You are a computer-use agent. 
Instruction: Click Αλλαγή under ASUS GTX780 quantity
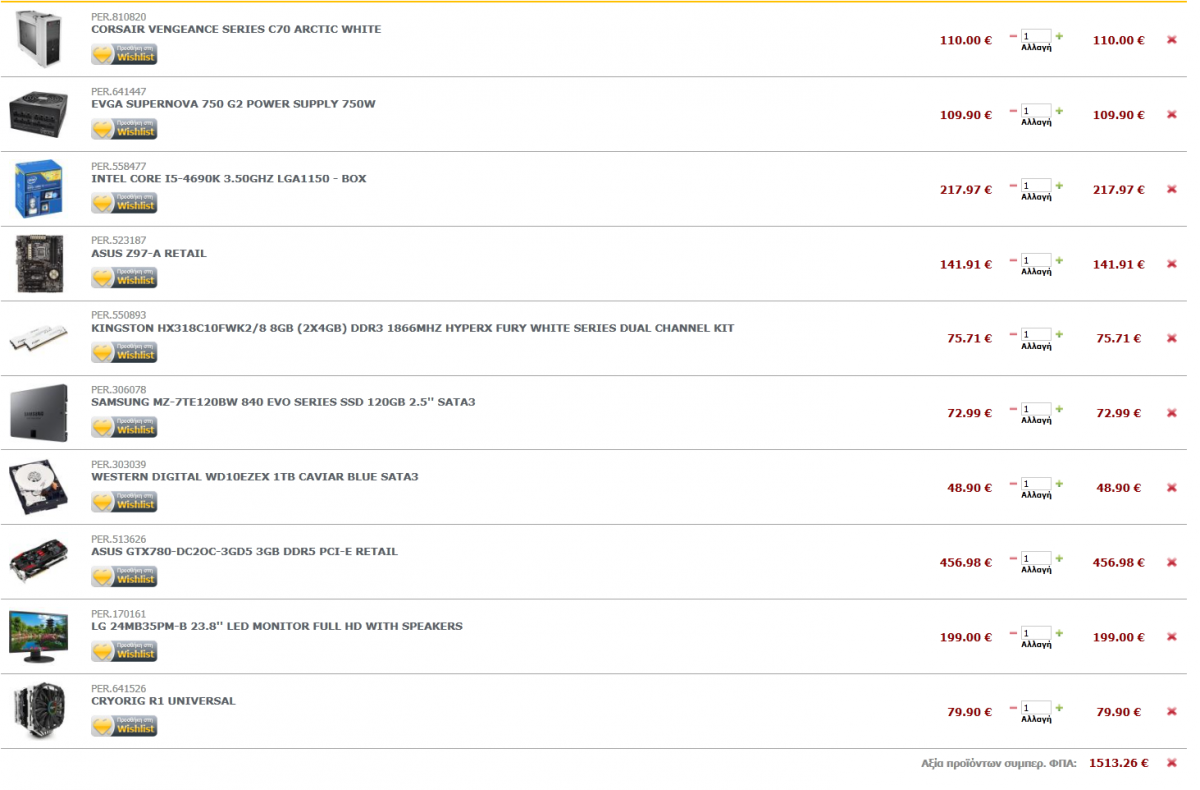pos(1036,571)
